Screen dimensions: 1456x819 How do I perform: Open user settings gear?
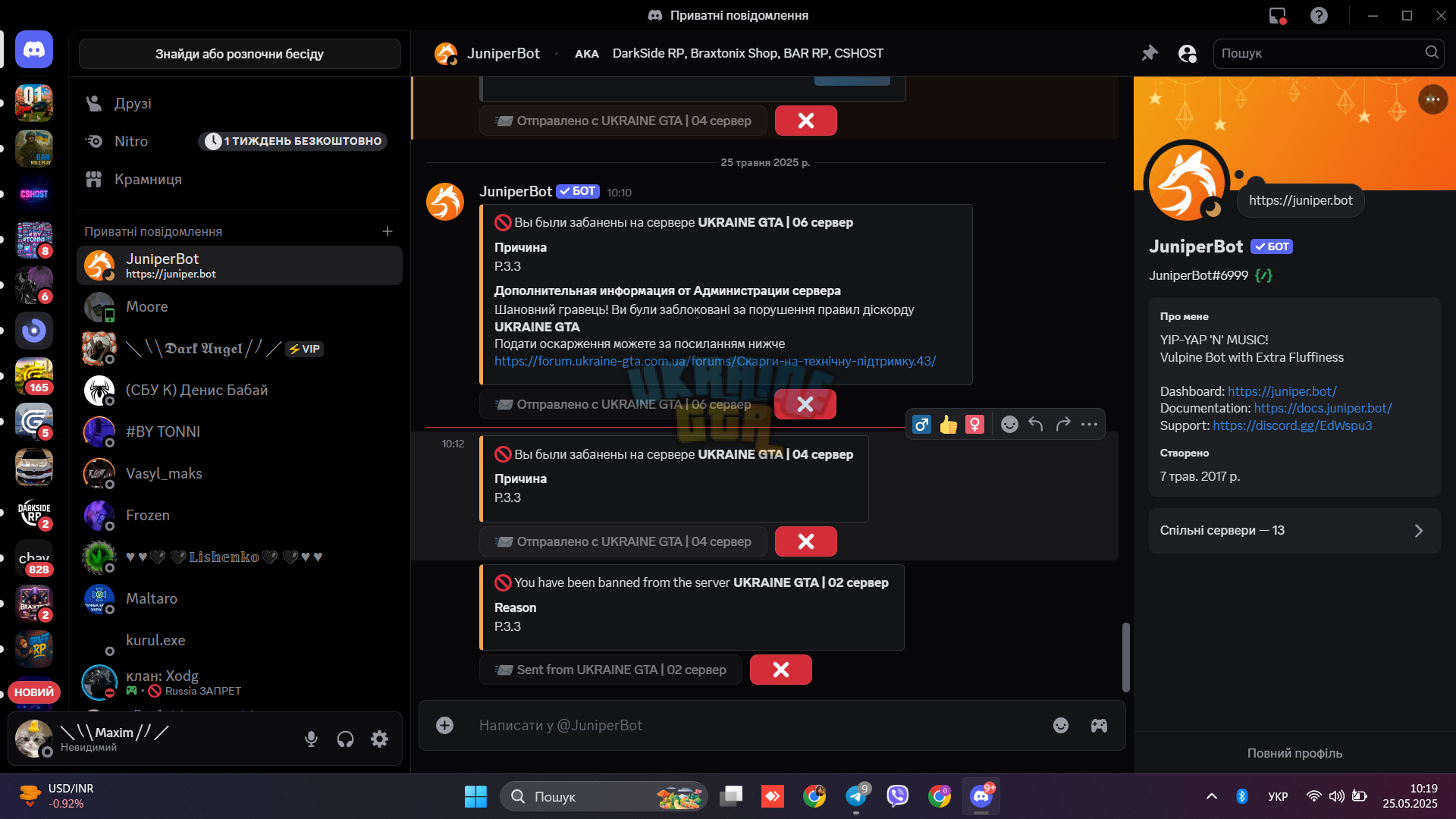coord(379,739)
